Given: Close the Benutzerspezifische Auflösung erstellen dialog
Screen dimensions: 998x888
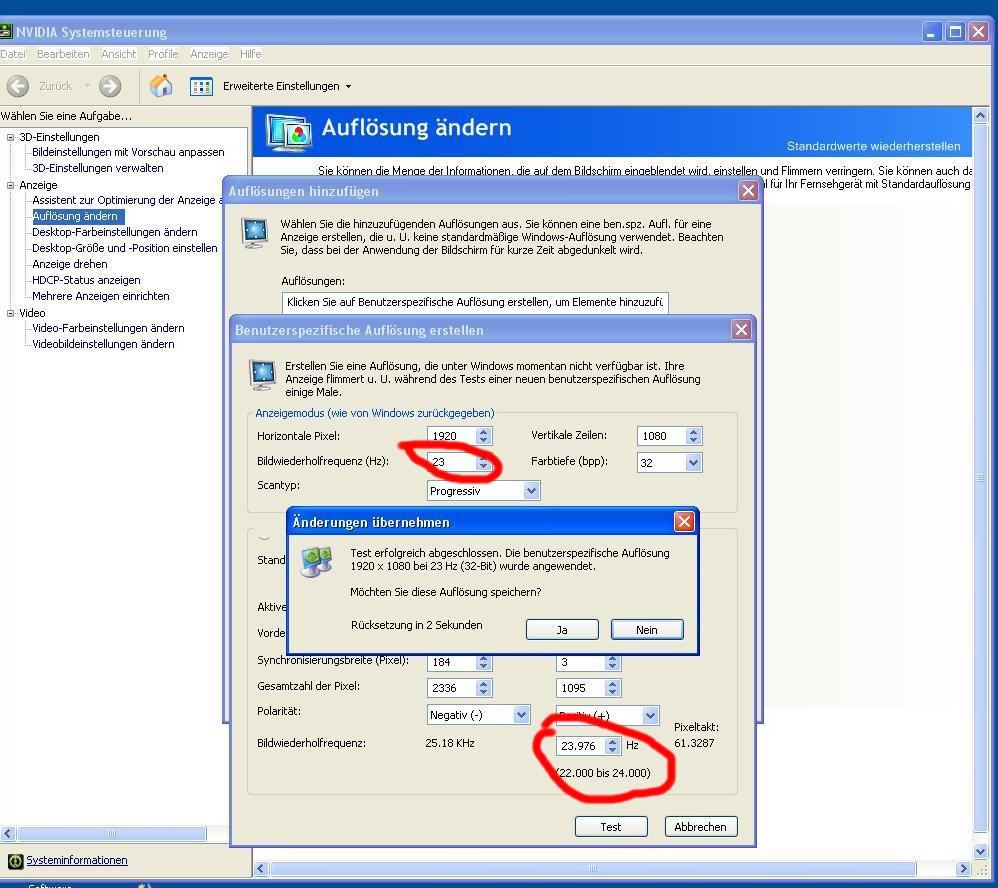Looking at the screenshot, I should coord(741,330).
